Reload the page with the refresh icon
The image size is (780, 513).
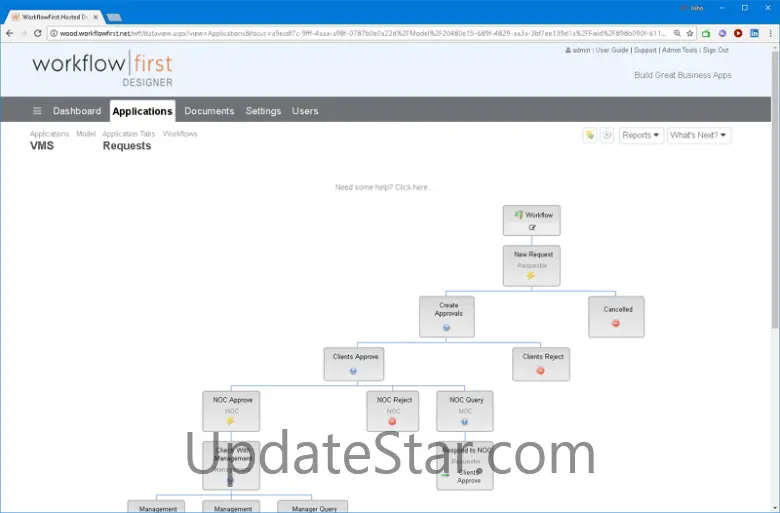coord(37,33)
